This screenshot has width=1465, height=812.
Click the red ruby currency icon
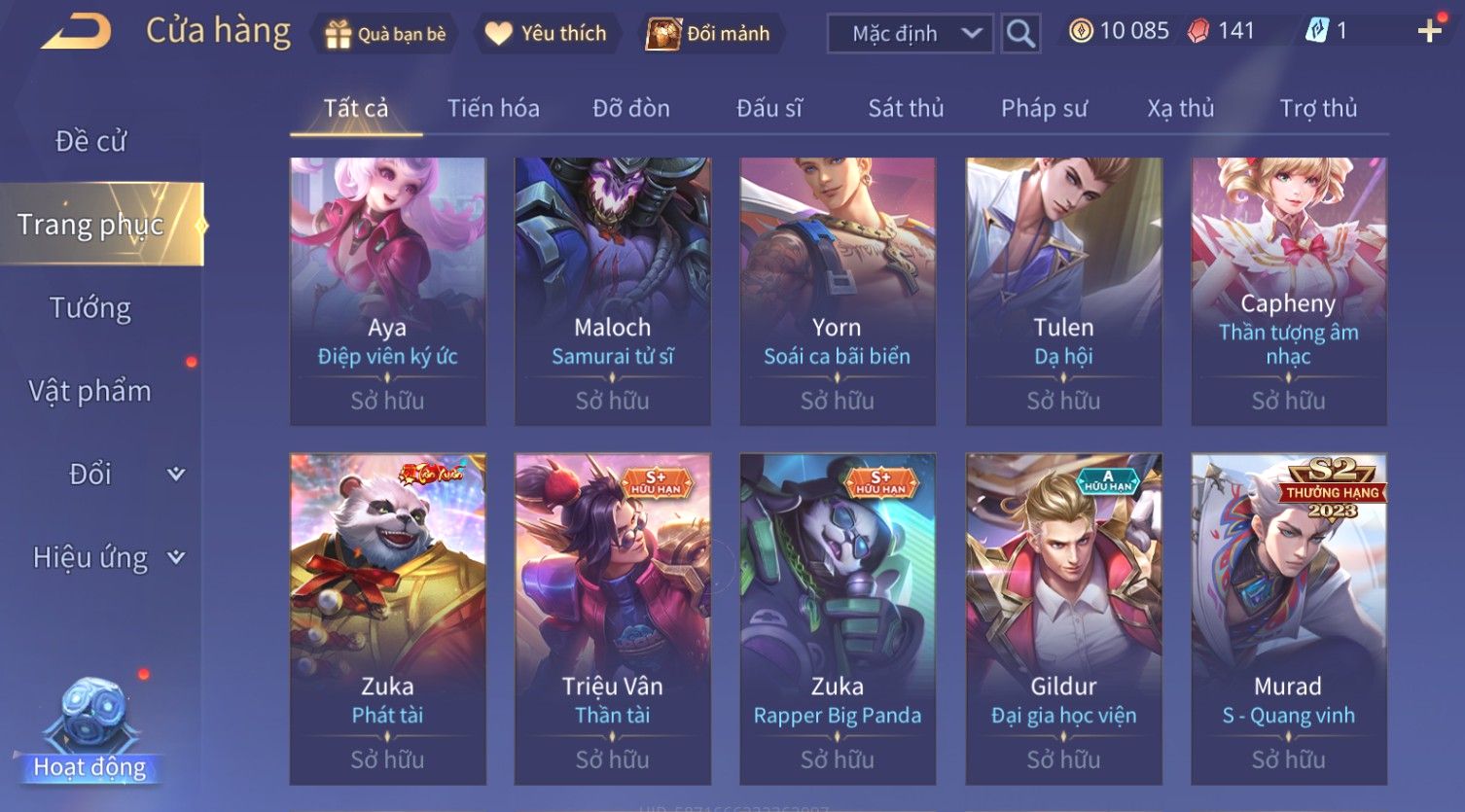pyautogui.click(x=1198, y=31)
